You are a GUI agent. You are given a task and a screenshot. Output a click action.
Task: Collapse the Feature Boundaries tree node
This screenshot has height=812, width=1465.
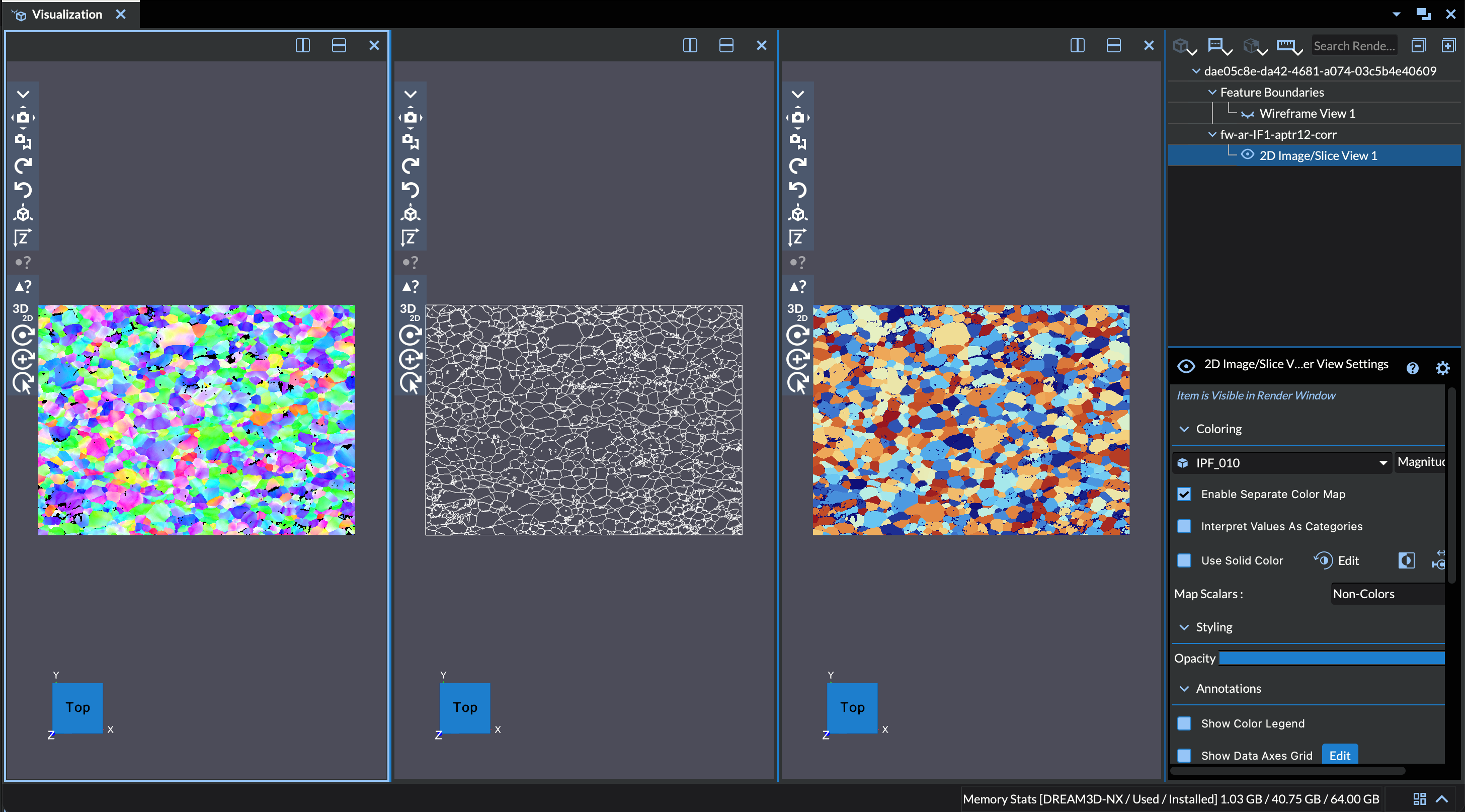click(1212, 92)
